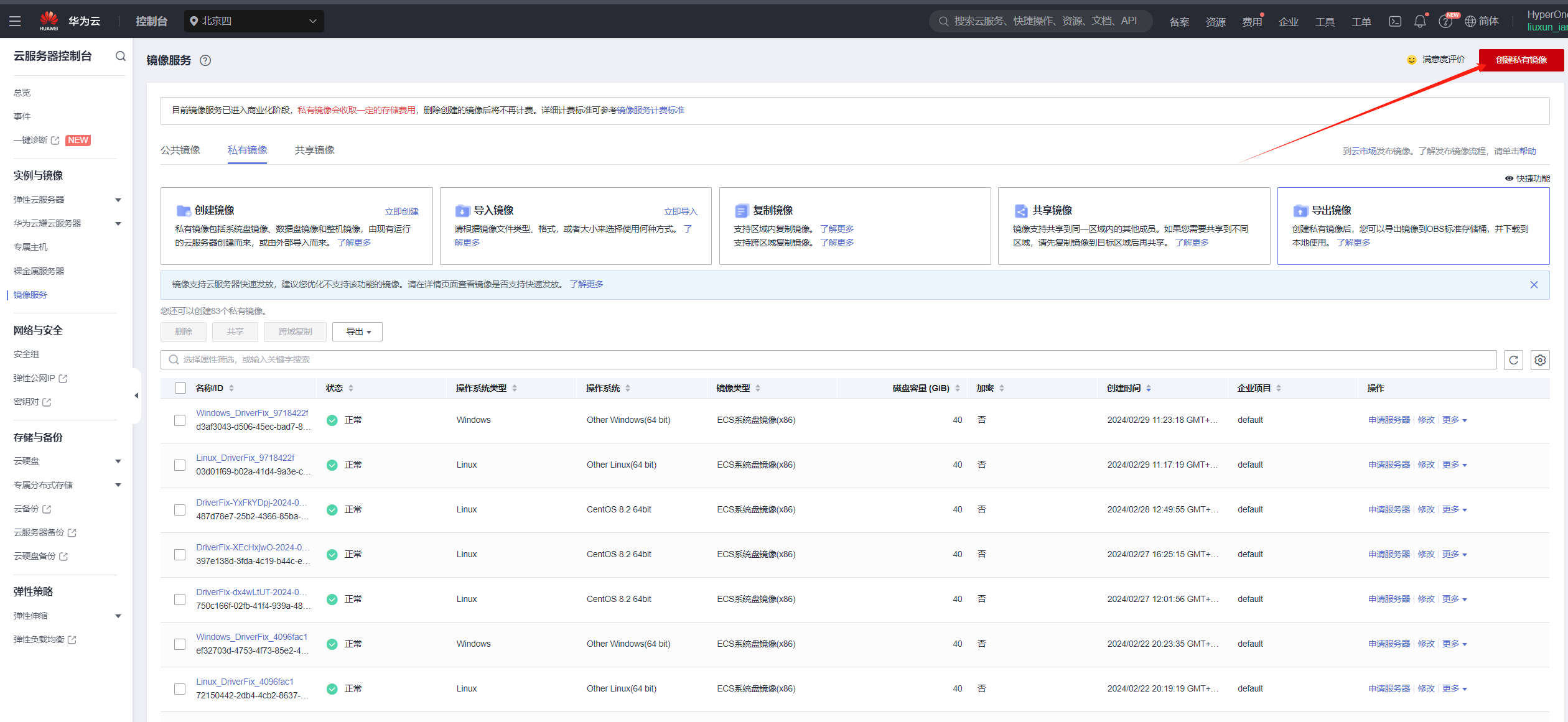
Task: Expand 云硬盘 in sidebar
Action: (x=118, y=461)
